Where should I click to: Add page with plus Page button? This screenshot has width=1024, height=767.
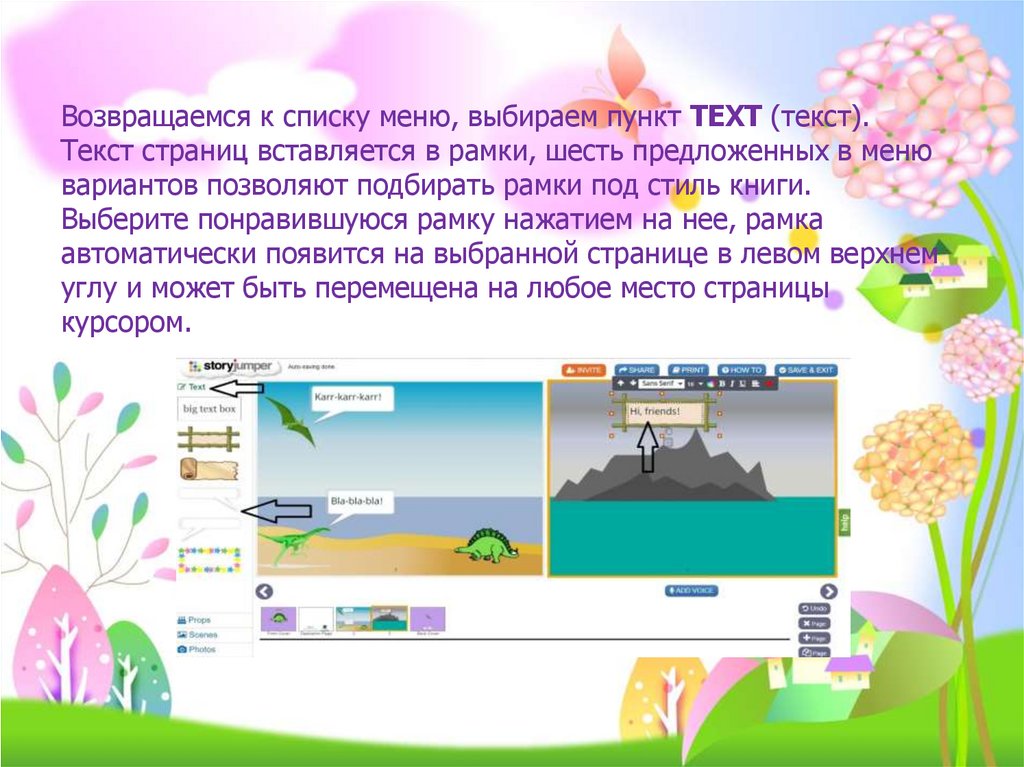coord(814,638)
